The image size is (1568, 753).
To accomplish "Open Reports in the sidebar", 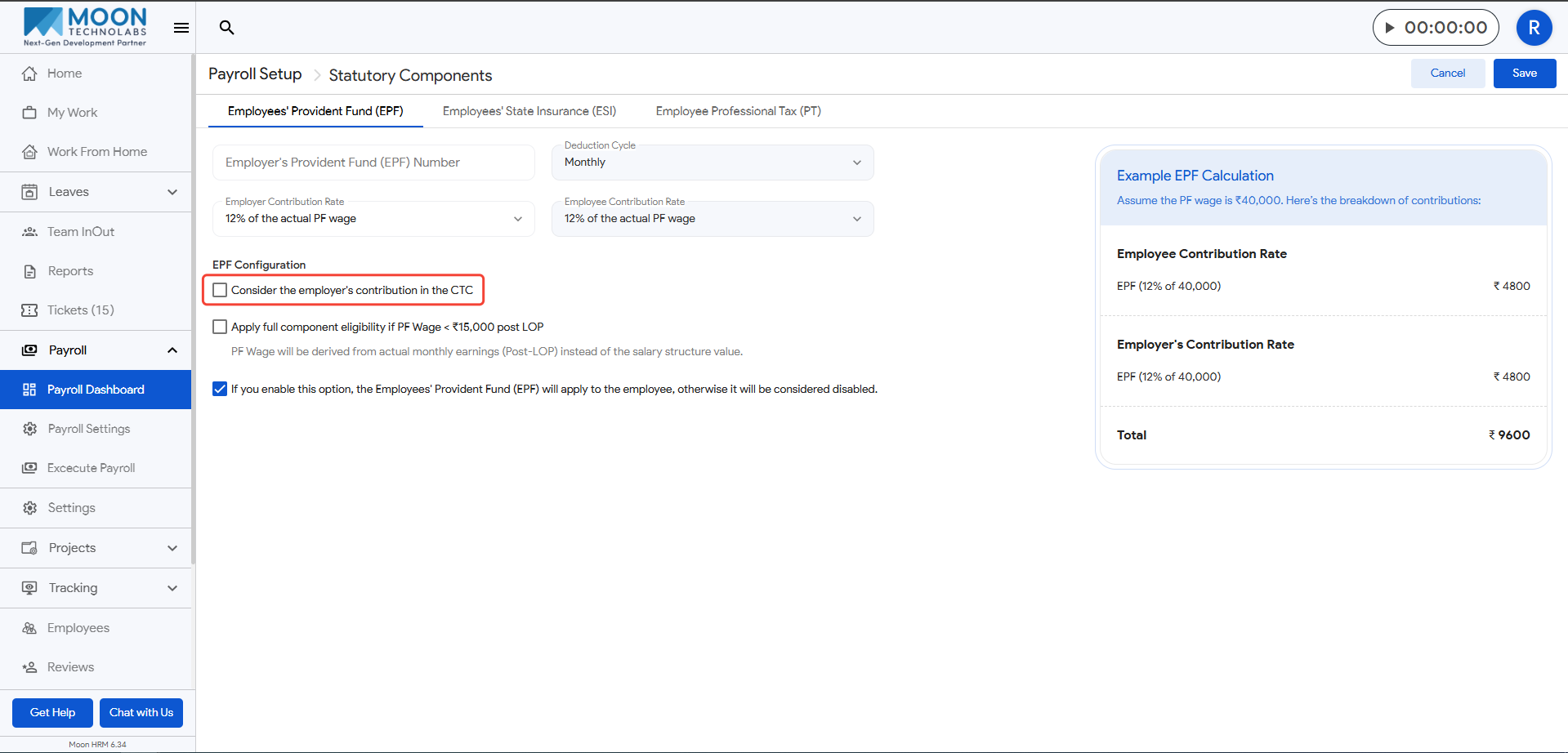I will point(70,271).
